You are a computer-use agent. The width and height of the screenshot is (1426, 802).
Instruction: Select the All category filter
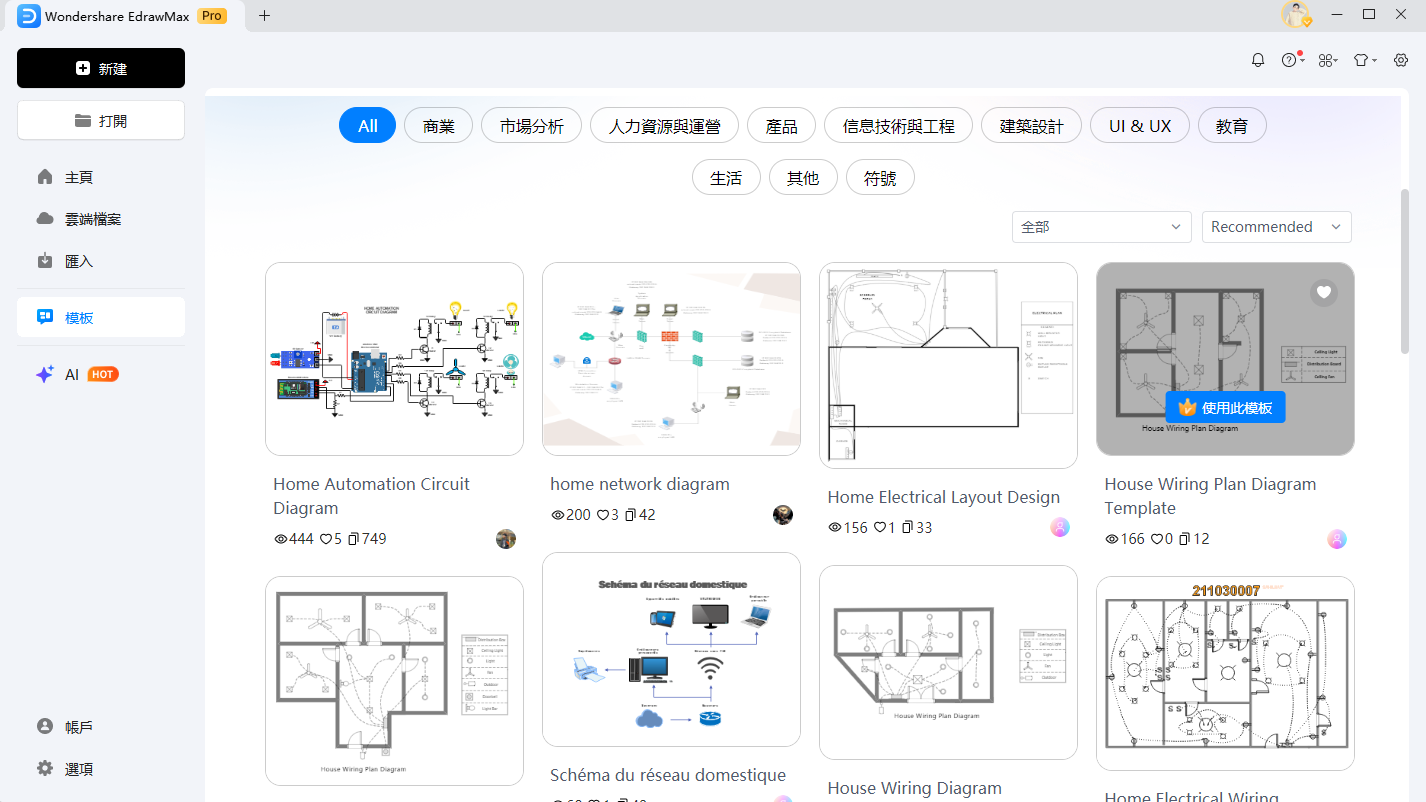click(368, 126)
